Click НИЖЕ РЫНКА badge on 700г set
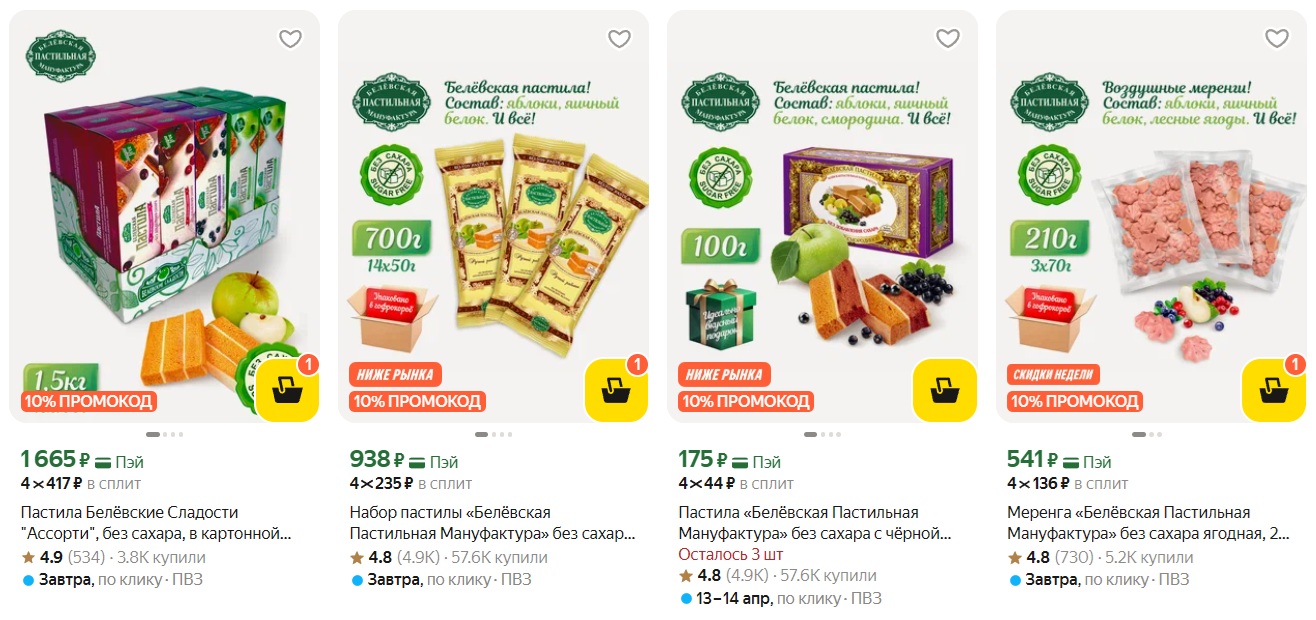The height and width of the screenshot is (620, 1316). tap(395, 376)
